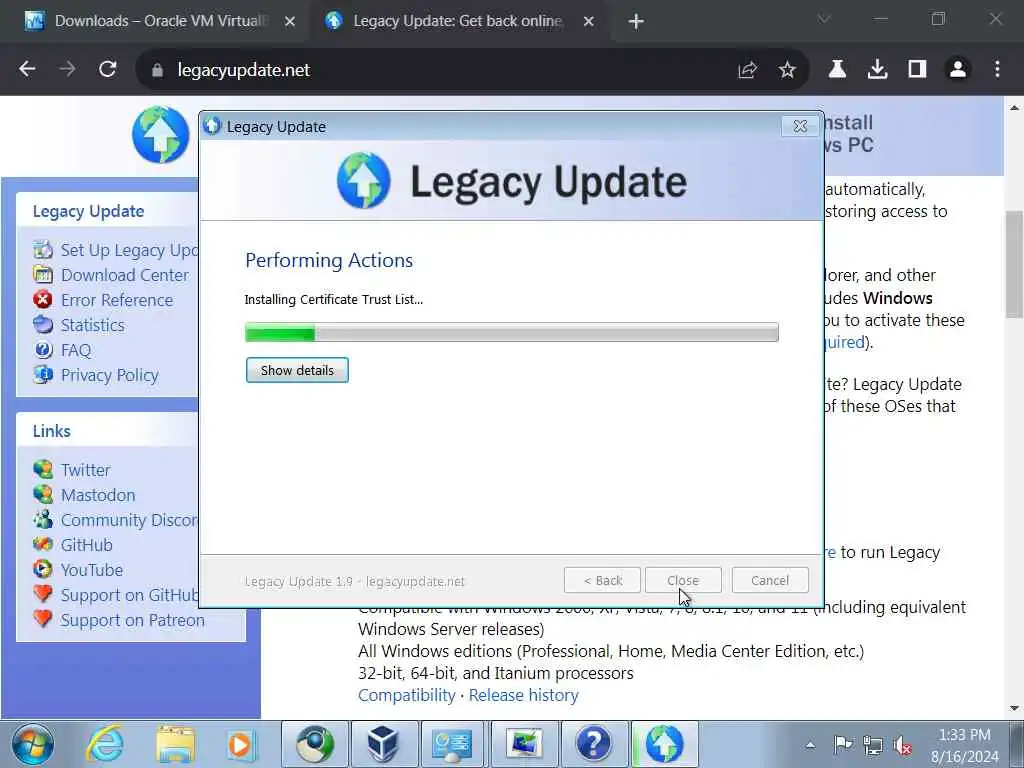The height and width of the screenshot is (768, 1024).
Task: Click the Download Center icon
Action: tap(43, 275)
